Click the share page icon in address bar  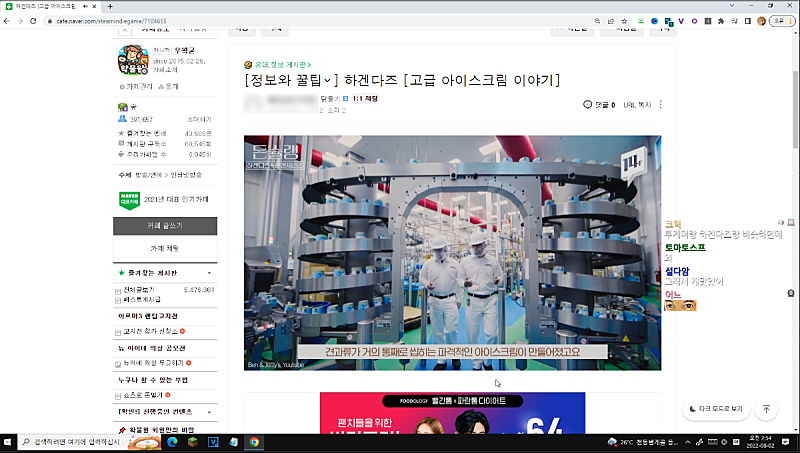(x=611, y=21)
